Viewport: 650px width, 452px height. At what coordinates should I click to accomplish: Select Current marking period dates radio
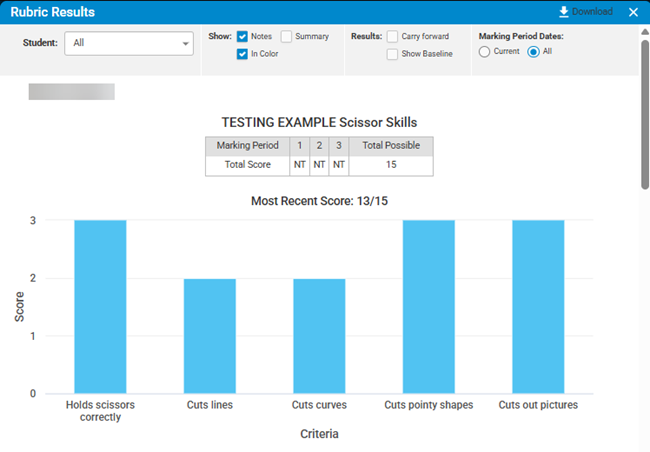(485, 52)
